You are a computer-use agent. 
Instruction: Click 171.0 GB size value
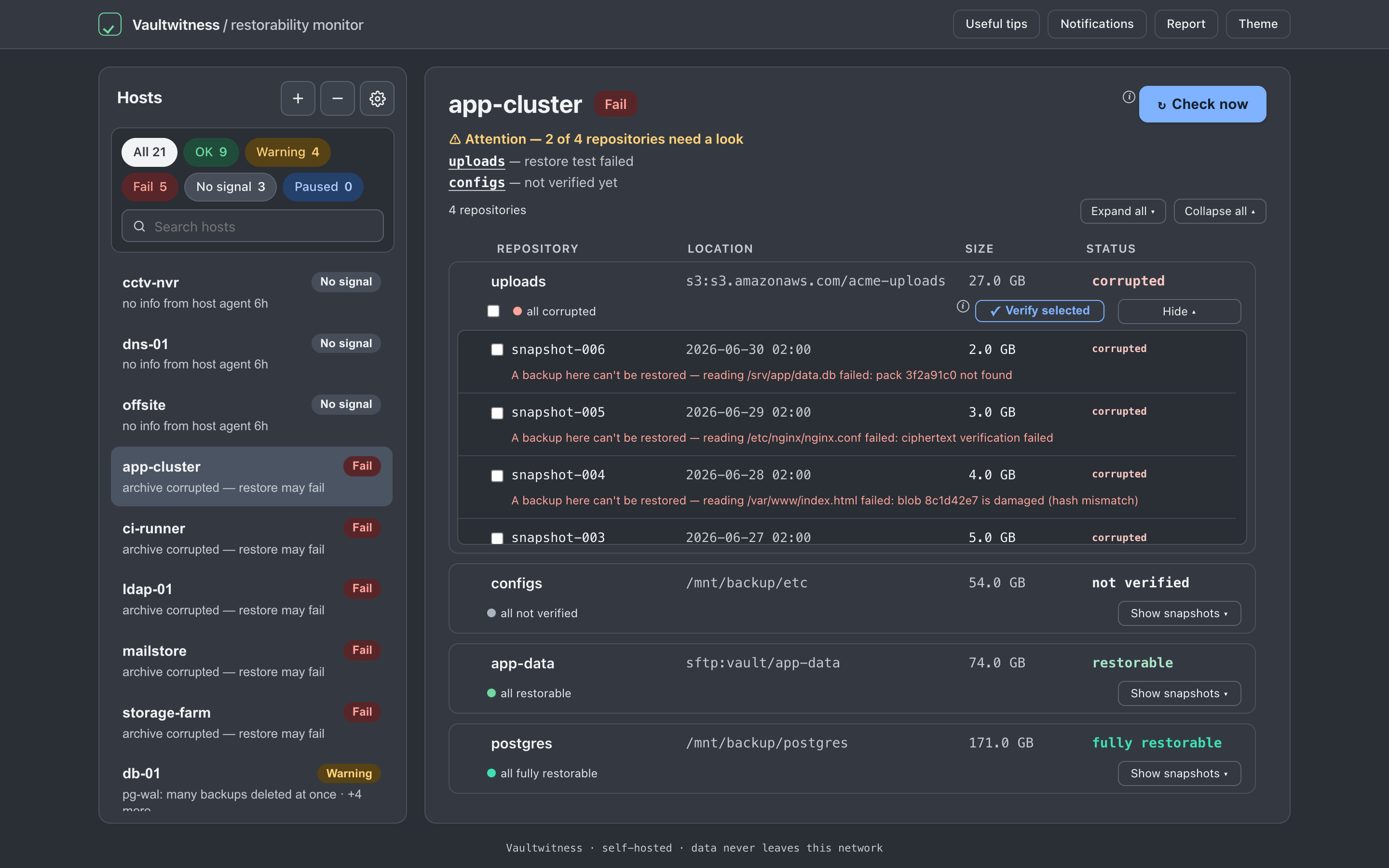click(1000, 743)
